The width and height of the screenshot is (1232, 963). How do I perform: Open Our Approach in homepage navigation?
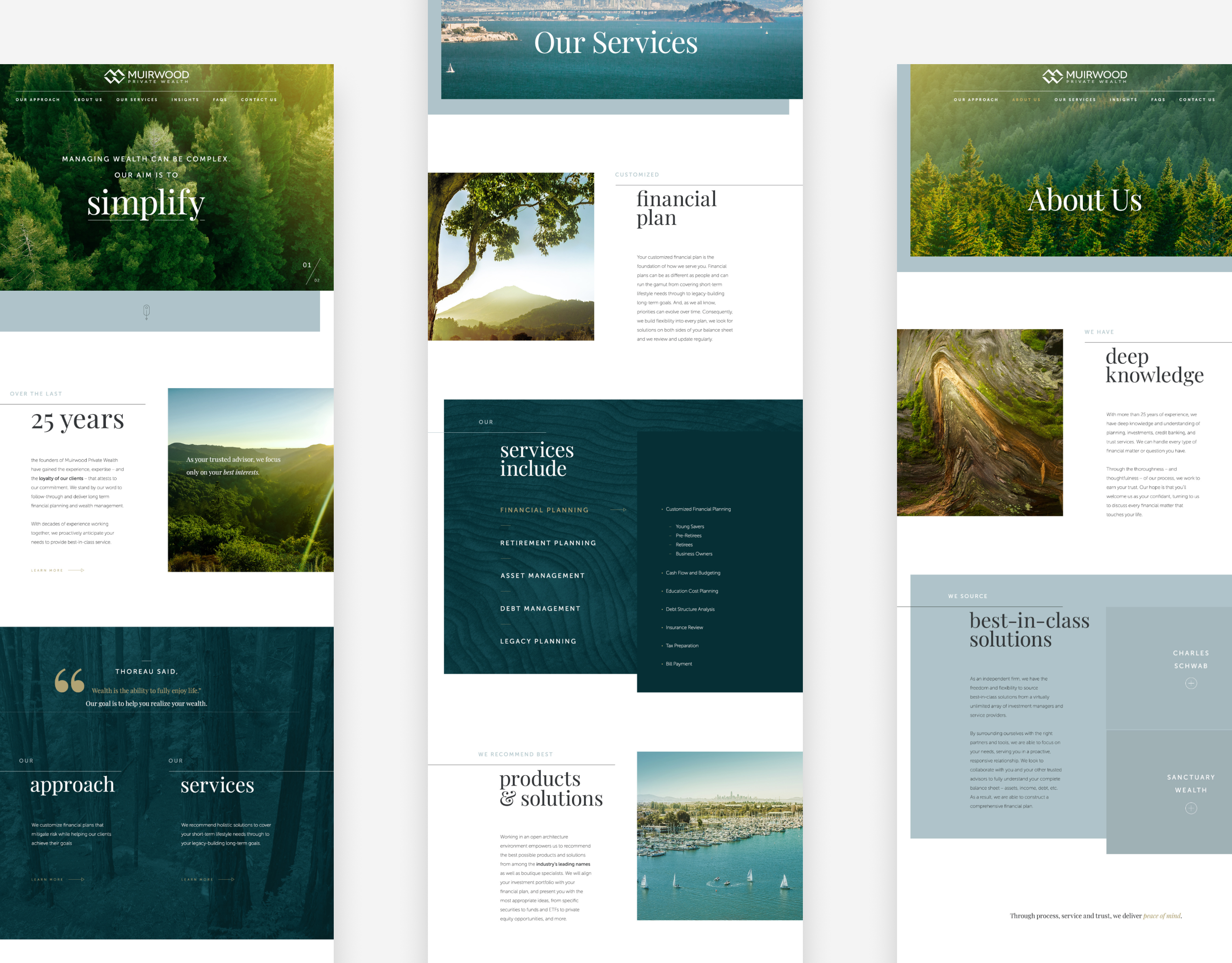coord(38,100)
